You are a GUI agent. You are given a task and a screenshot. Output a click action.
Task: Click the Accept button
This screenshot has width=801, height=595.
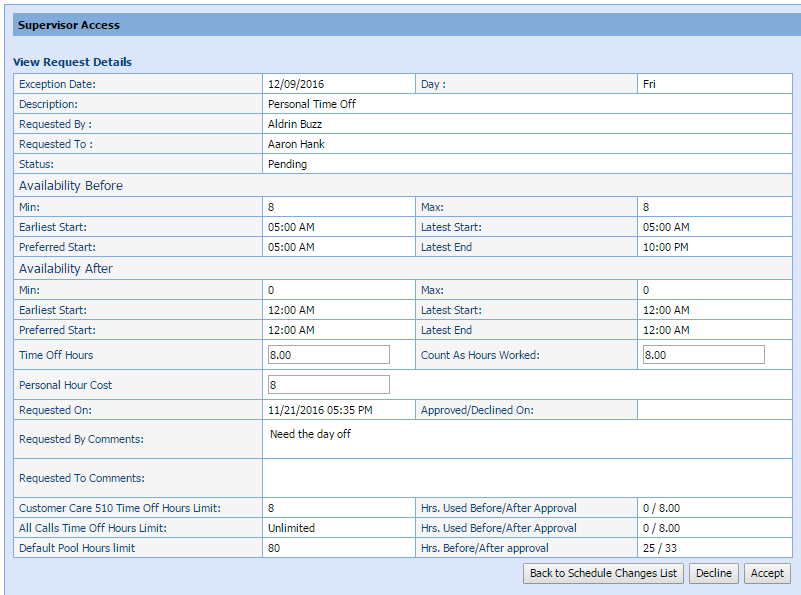tap(767, 573)
